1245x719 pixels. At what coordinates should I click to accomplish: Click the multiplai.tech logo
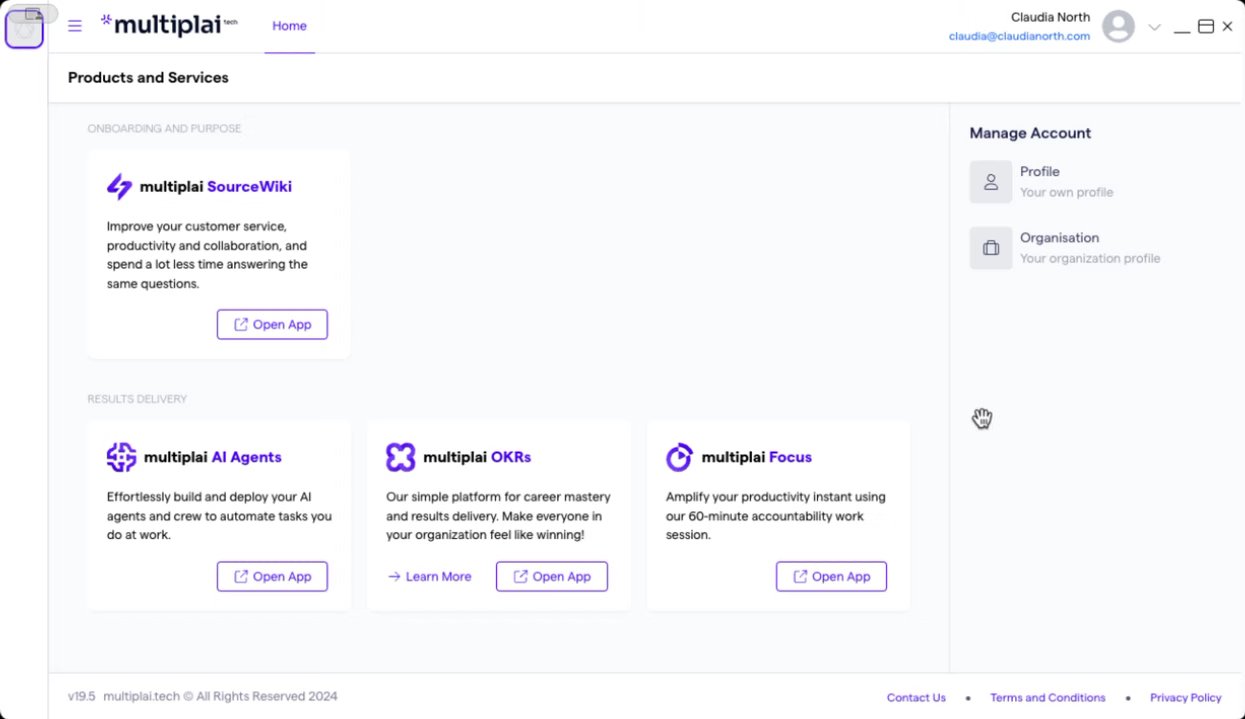click(x=169, y=25)
